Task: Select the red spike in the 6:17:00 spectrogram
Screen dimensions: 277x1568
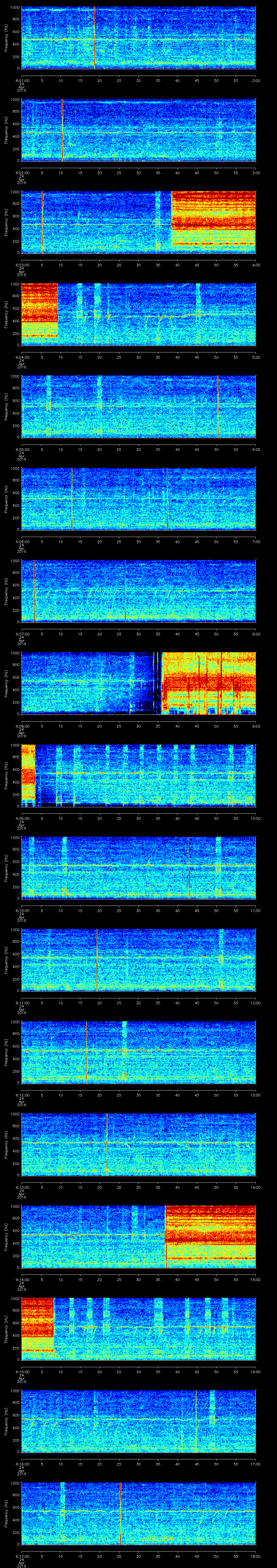Action: 121,1513
